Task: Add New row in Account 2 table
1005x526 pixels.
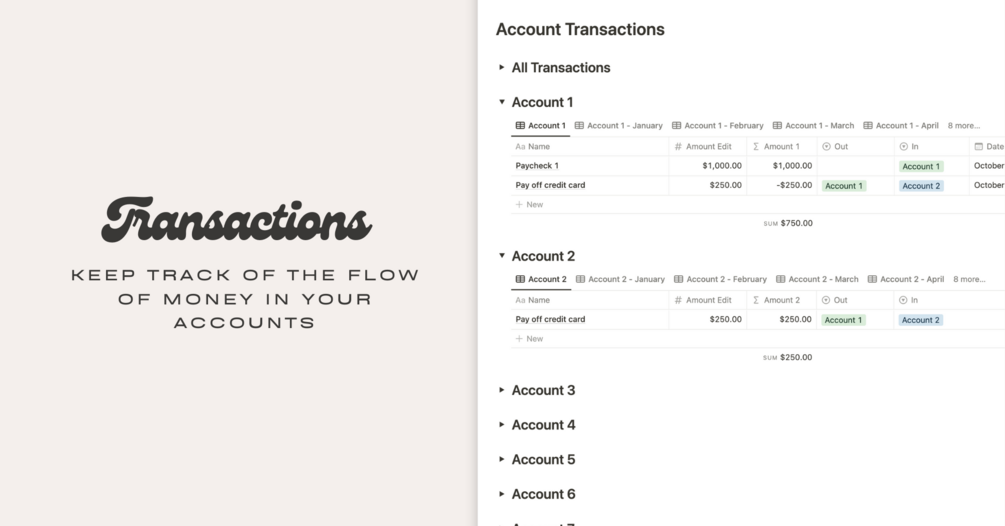Action: pyautogui.click(x=534, y=338)
